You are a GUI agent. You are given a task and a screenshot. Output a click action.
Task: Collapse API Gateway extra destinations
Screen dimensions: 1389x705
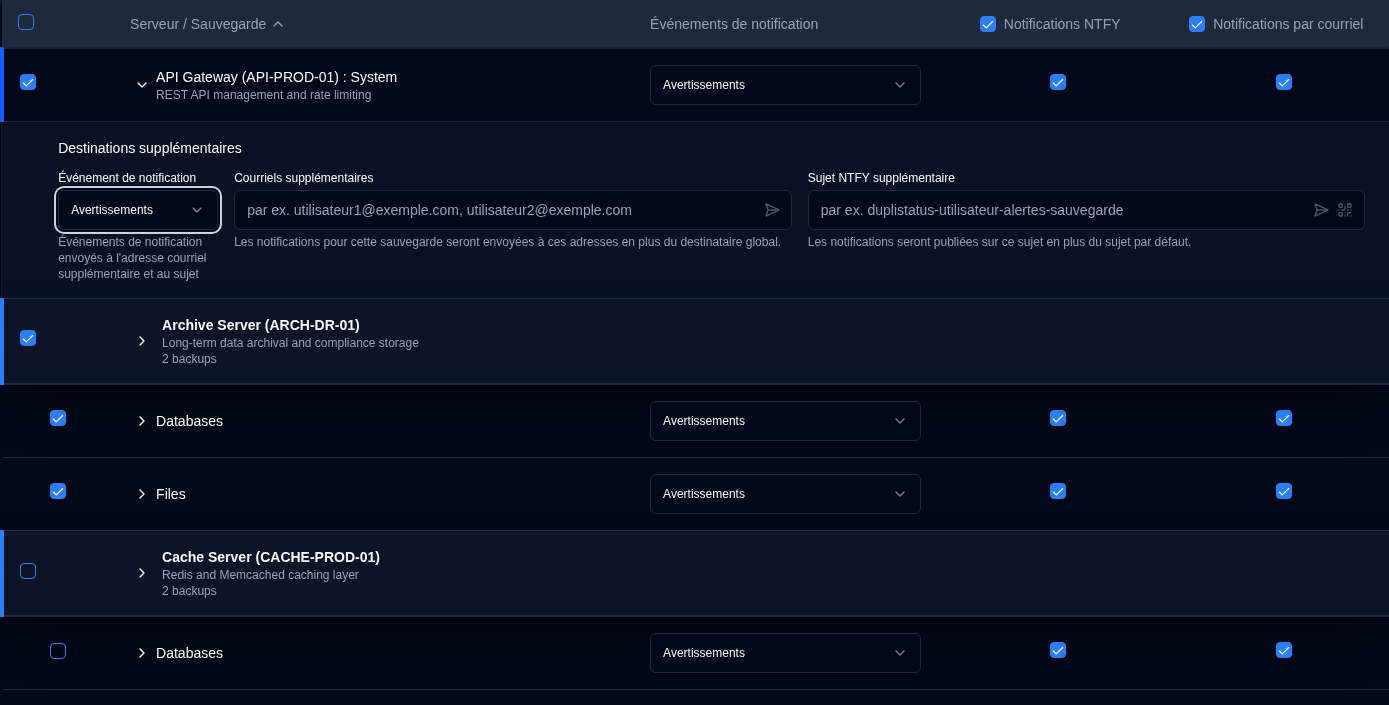(142, 85)
